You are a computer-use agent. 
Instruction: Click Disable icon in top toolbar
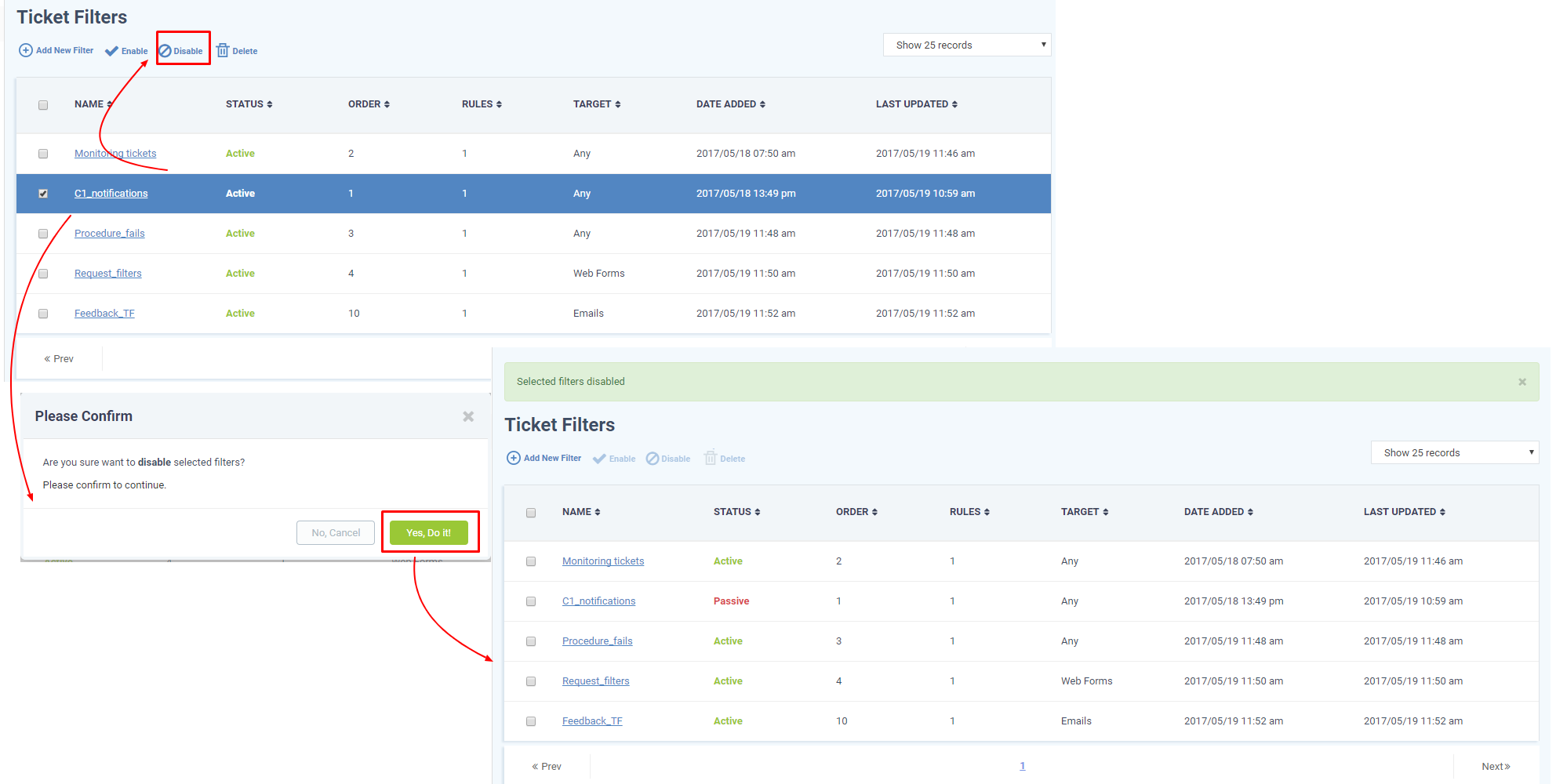click(x=165, y=51)
